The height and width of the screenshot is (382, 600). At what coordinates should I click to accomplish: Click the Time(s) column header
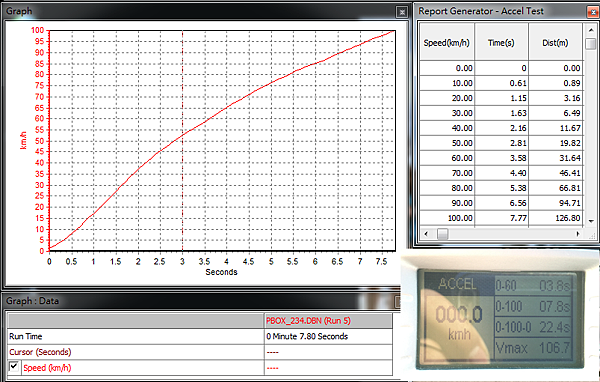pos(501,42)
